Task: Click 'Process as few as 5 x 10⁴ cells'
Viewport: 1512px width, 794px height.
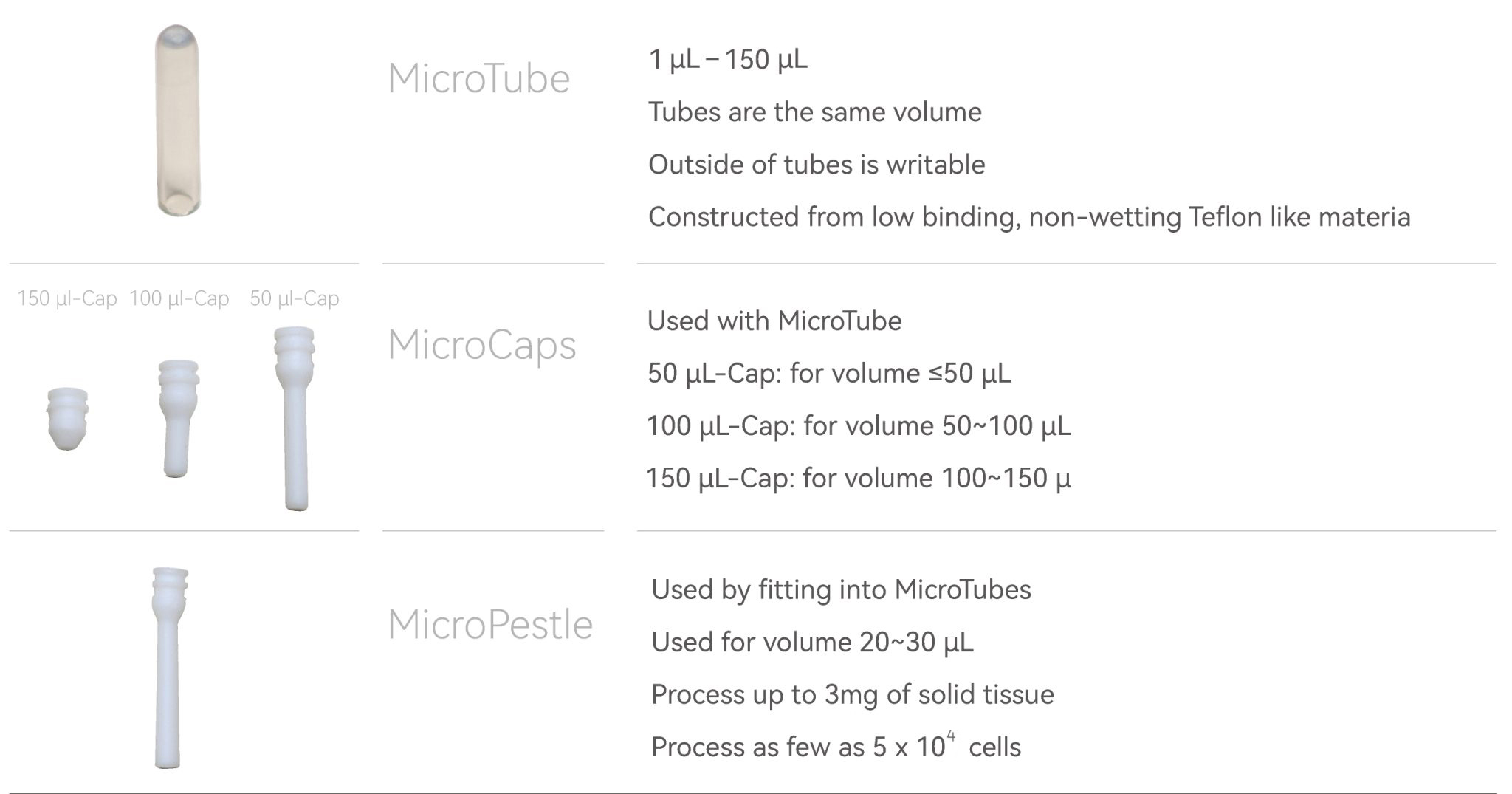Action: [836, 746]
